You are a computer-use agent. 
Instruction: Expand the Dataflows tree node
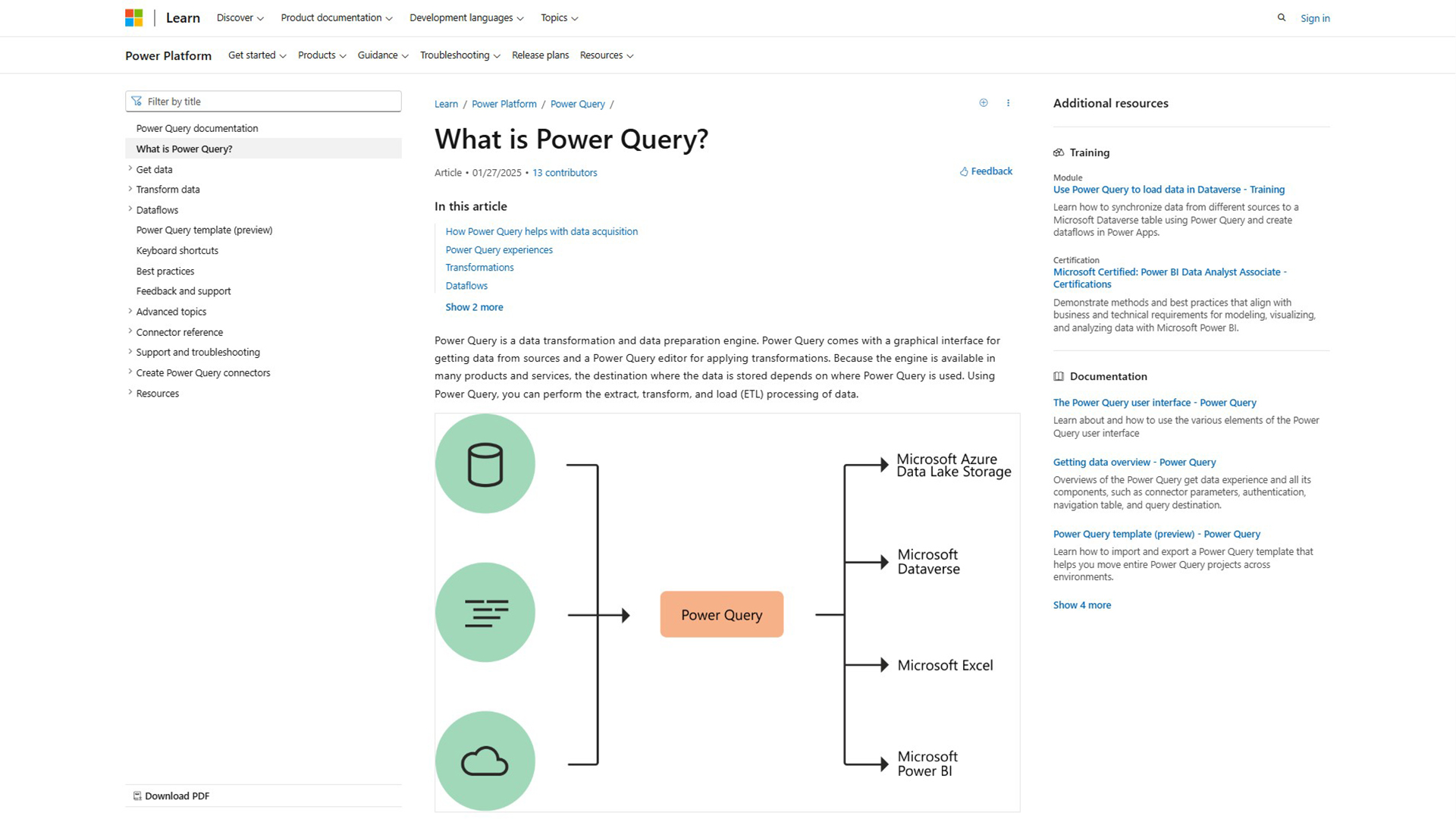pyautogui.click(x=130, y=209)
